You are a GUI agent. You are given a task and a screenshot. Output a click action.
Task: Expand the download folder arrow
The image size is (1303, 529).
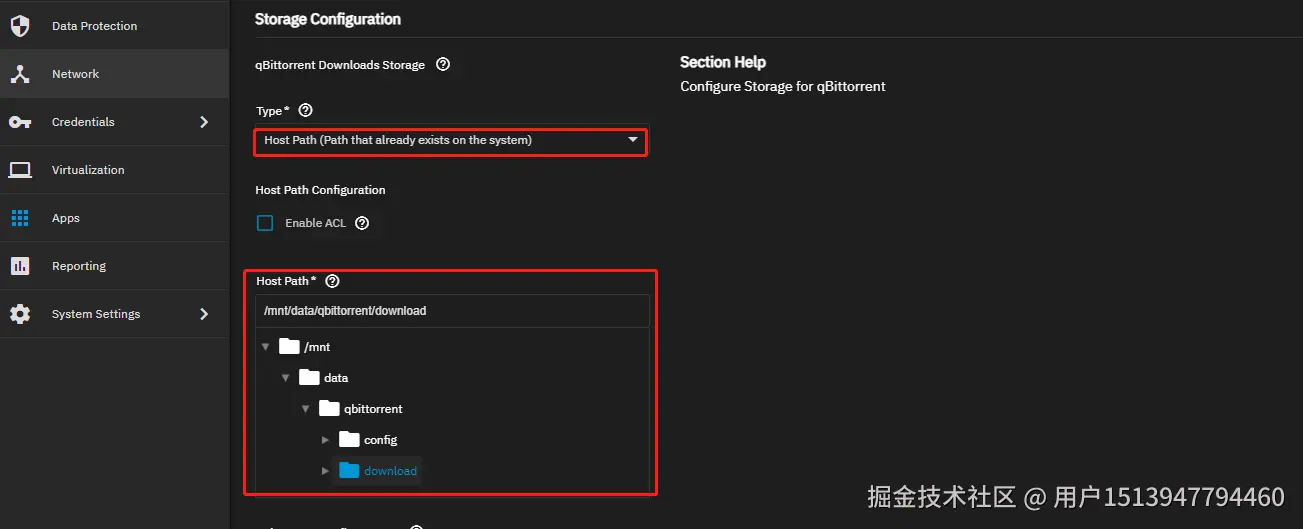click(x=325, y=471)
